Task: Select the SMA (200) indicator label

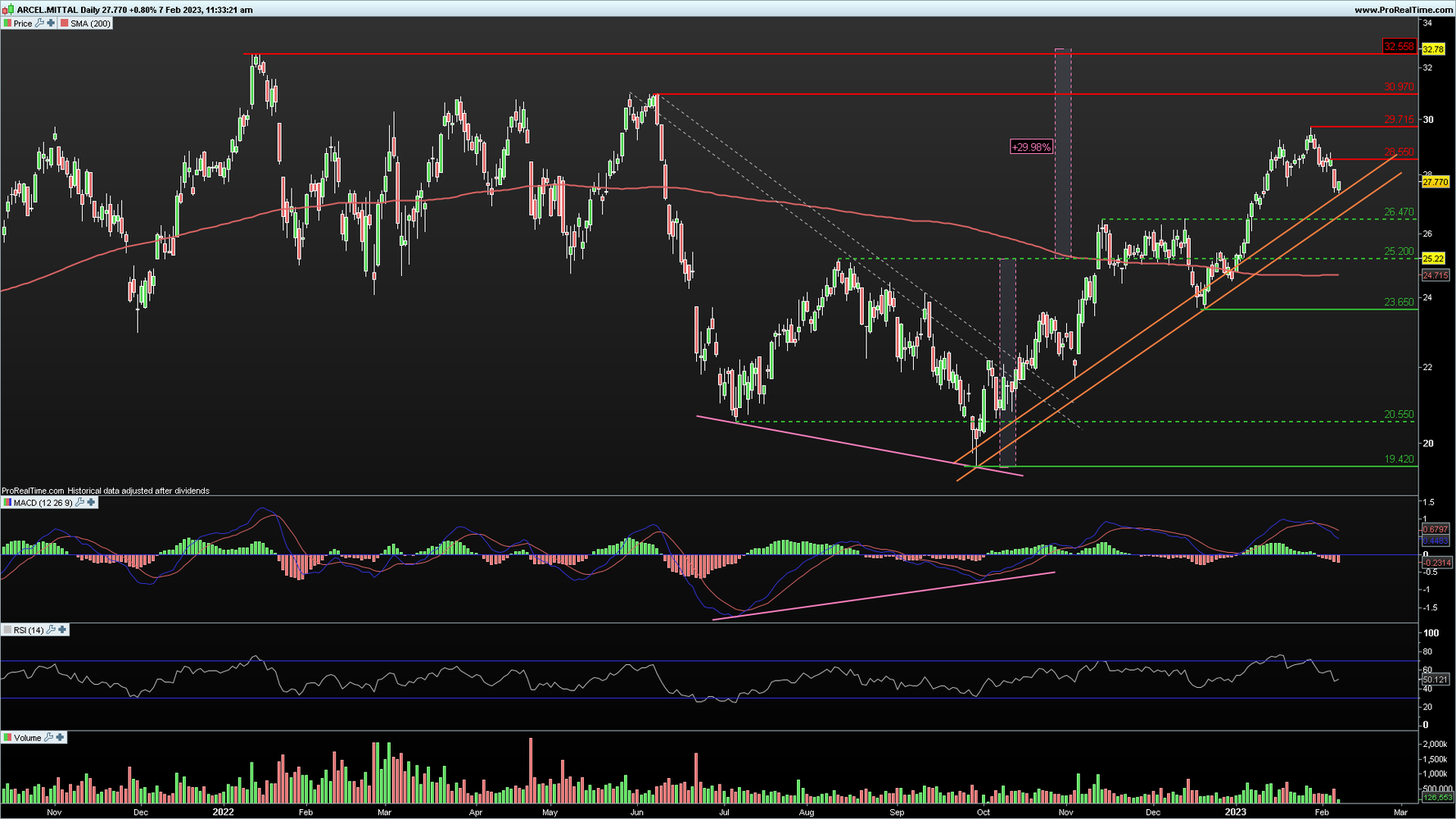Action: 90,24
